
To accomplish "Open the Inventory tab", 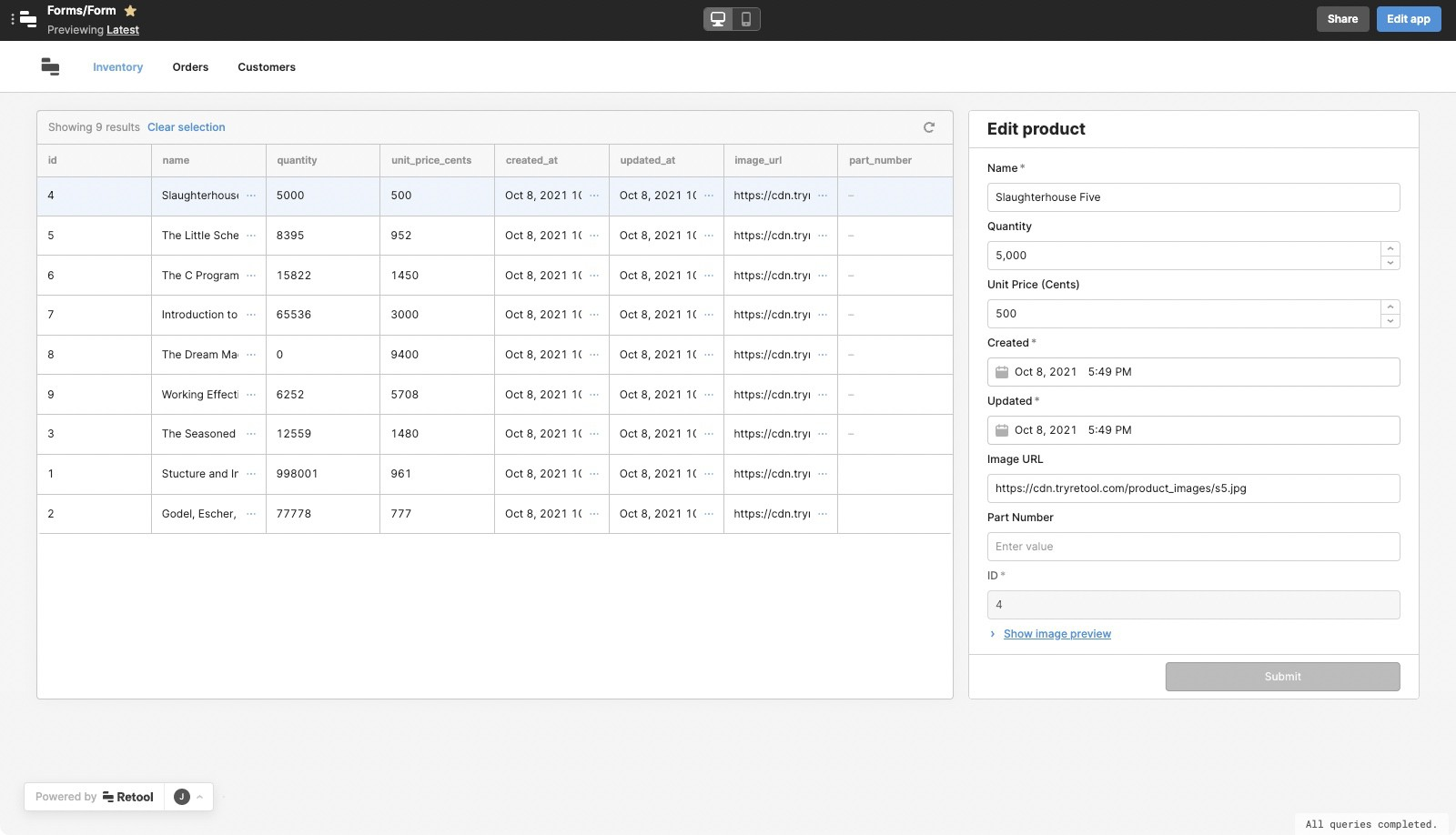I will 117,67.
